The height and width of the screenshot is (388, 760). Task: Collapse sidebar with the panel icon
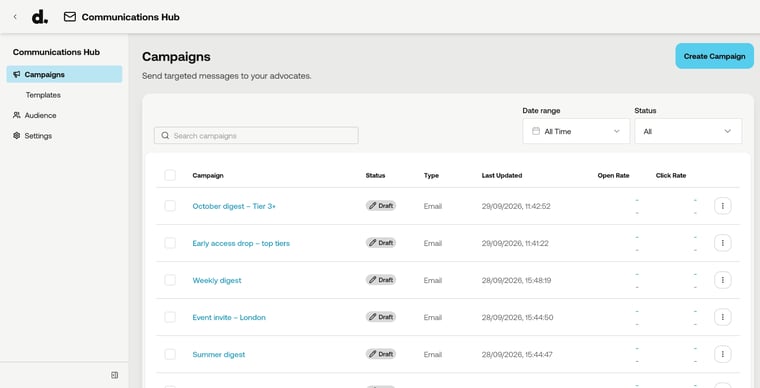pos(114,375)
